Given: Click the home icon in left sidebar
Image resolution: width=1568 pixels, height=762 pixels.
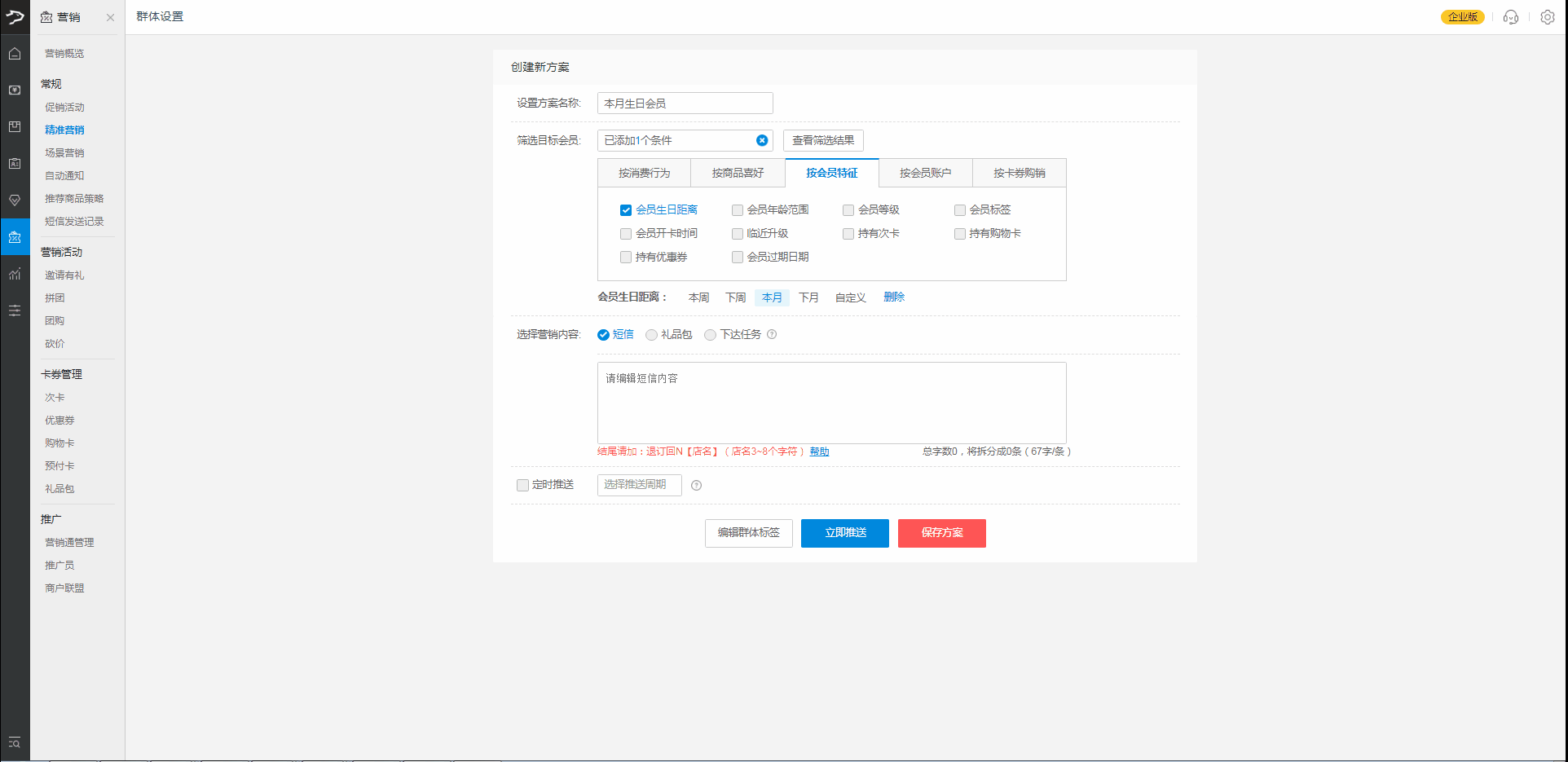Looking at the screenshot, I should point(15,54).
